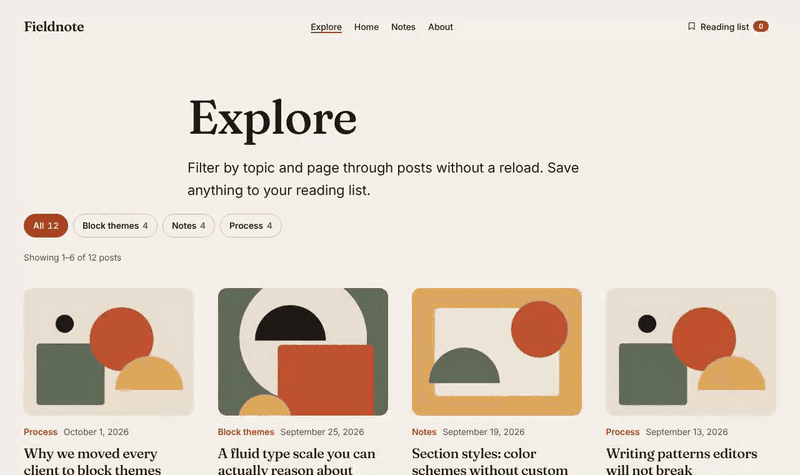
Task: Filter by Block themes topic
Action: 115,226
